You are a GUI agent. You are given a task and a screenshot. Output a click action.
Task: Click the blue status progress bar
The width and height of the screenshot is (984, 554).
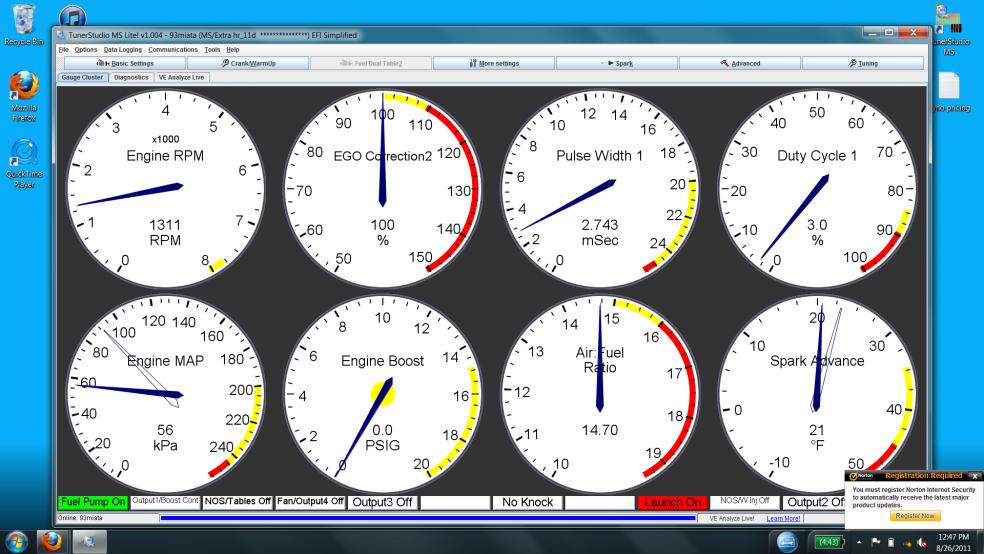[427, 518]
